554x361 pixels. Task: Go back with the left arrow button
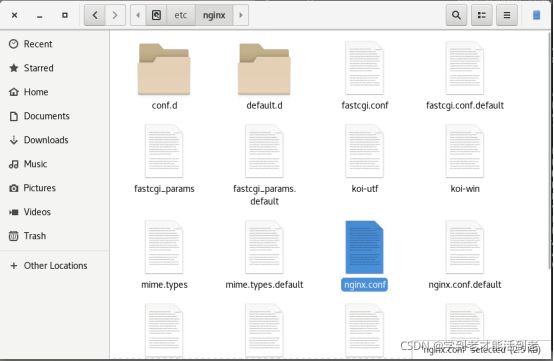95,15
